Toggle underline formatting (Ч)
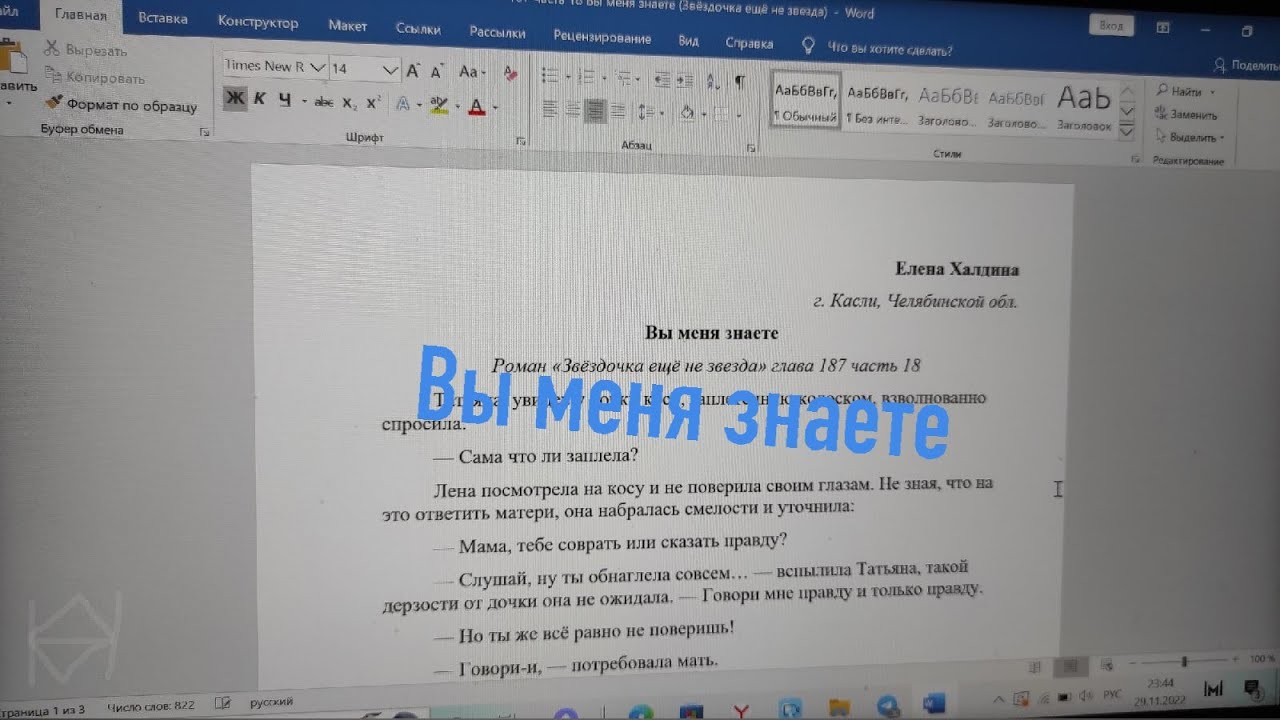1280x720 pixels. click(x=284, y=99)
